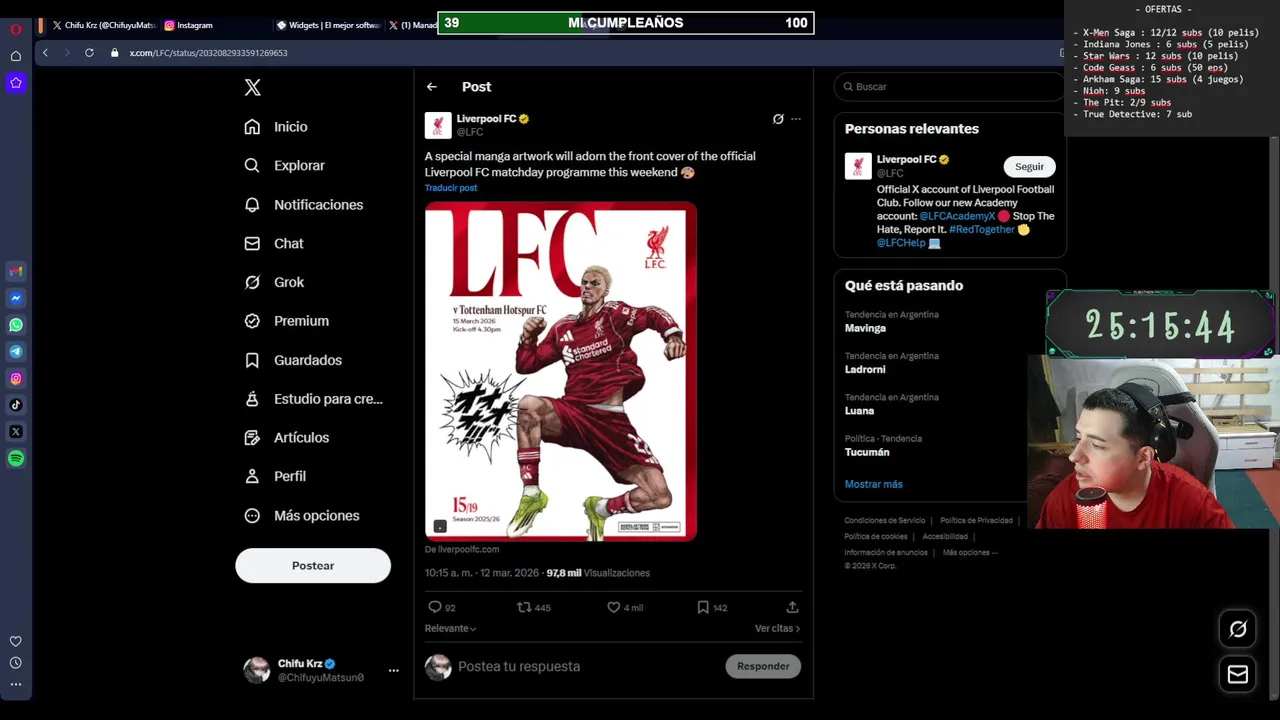Image resolution: width=1280 pixels, height=720 pixels.
Task: Click the browser reload button
Action: click(89, 53)
